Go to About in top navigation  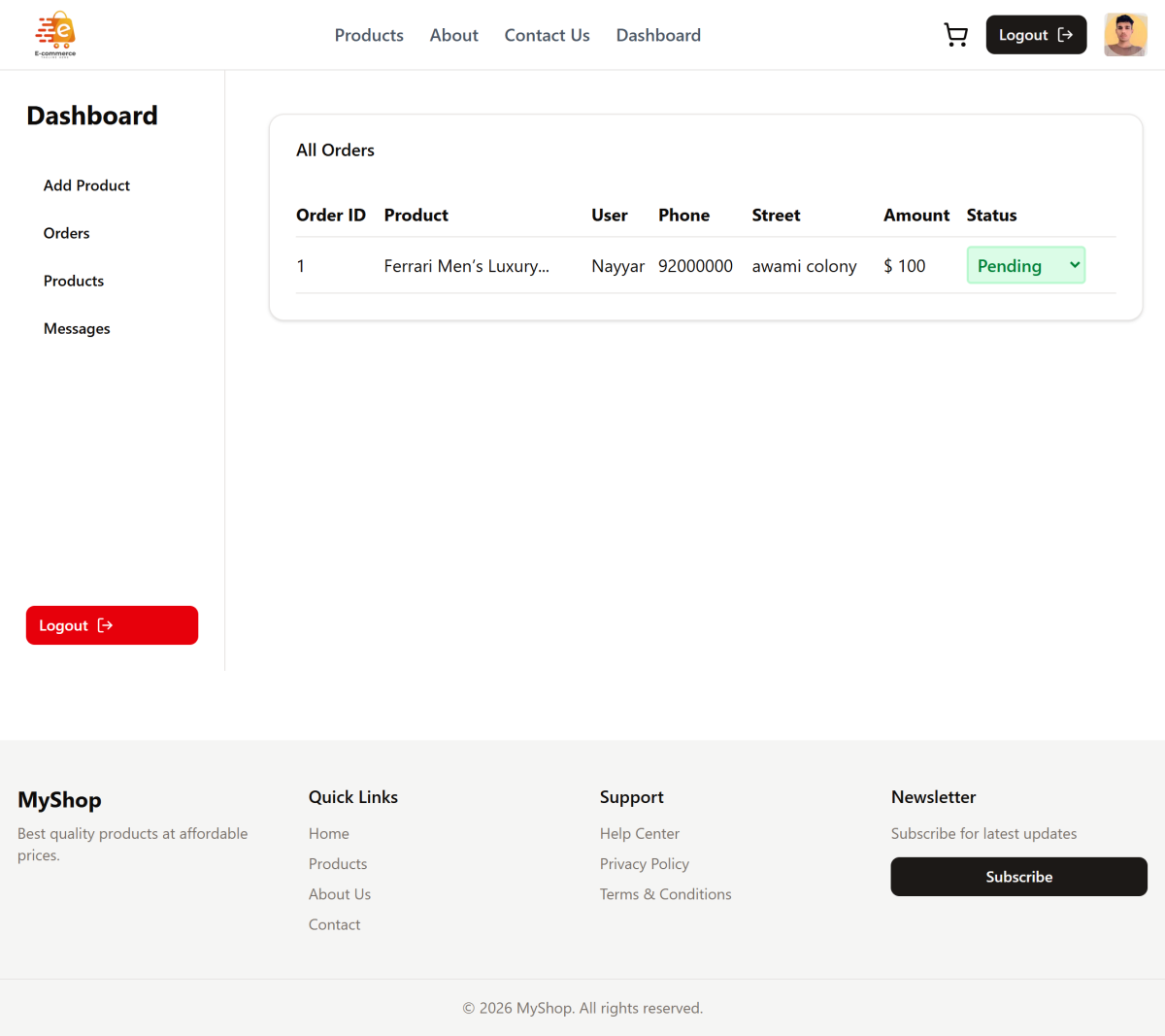pyautogui.click(x=453, y=35)
